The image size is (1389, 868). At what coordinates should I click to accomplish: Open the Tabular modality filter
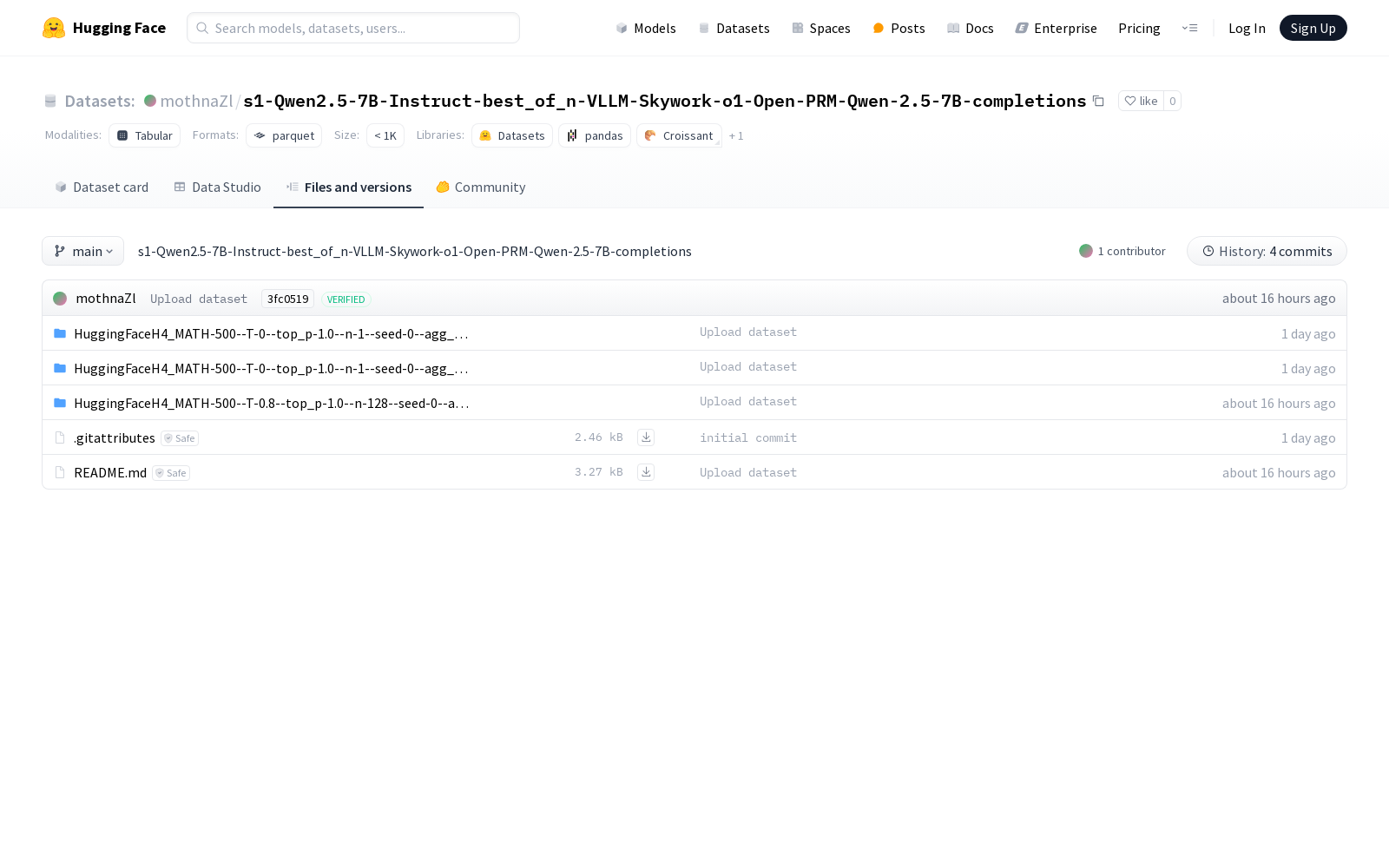(144, 135)
